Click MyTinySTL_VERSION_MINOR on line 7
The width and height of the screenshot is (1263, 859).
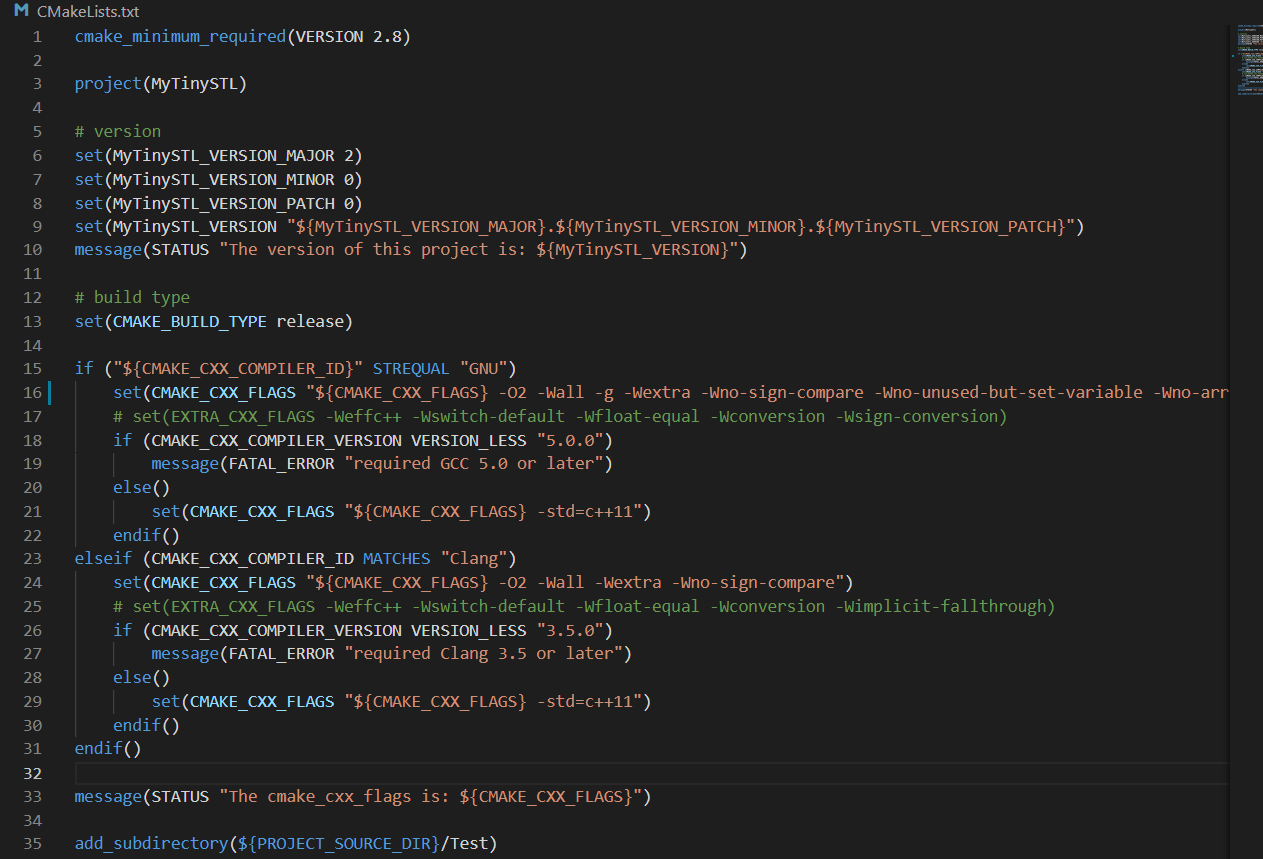point(223,180)
